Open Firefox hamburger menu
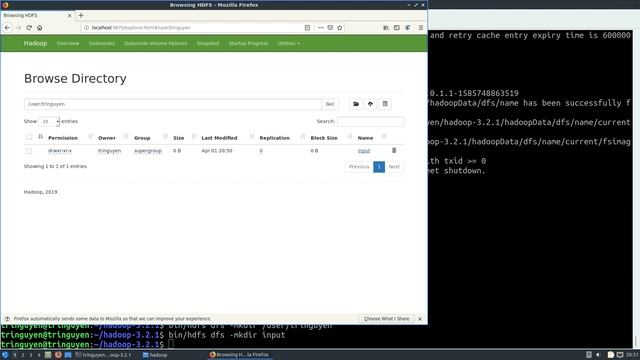Image resolution: width=640 pixels, height=360 pixels. pos(421,28)
